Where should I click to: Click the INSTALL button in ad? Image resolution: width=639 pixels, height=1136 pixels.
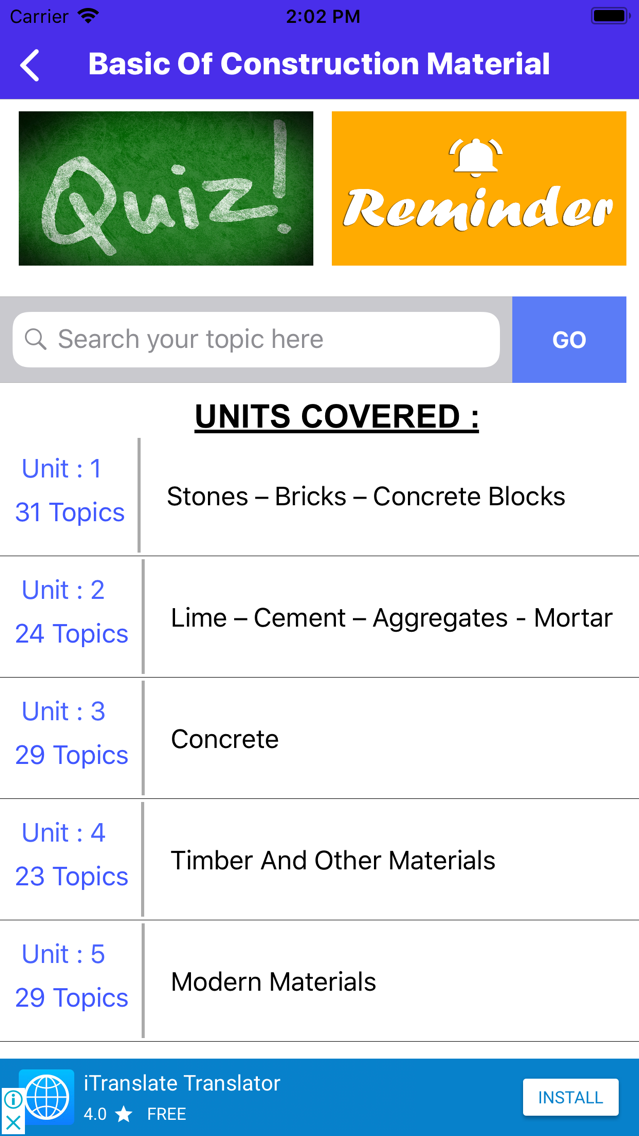tap(571, 1097)
